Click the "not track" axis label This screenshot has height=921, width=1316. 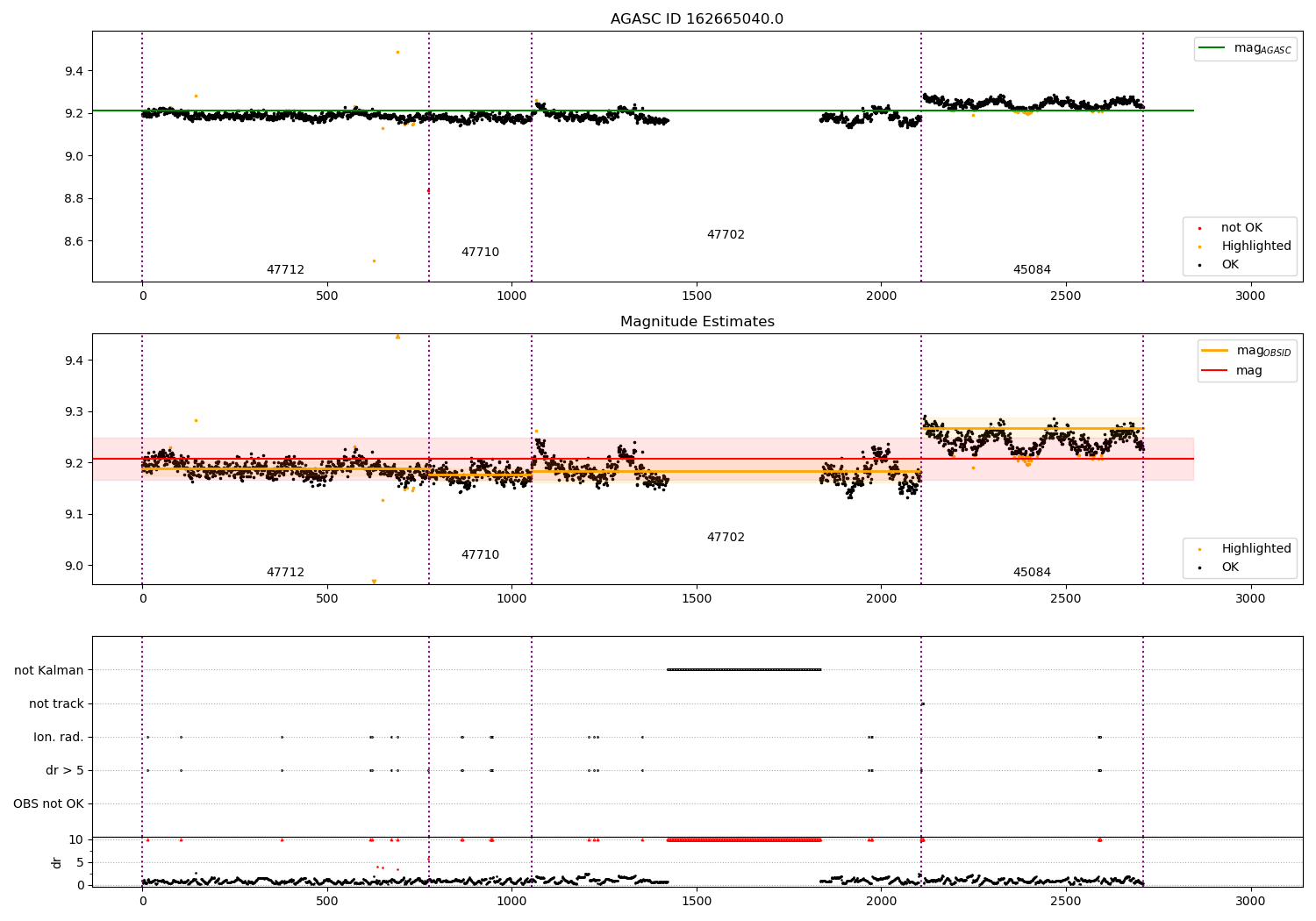coord(56,704)
